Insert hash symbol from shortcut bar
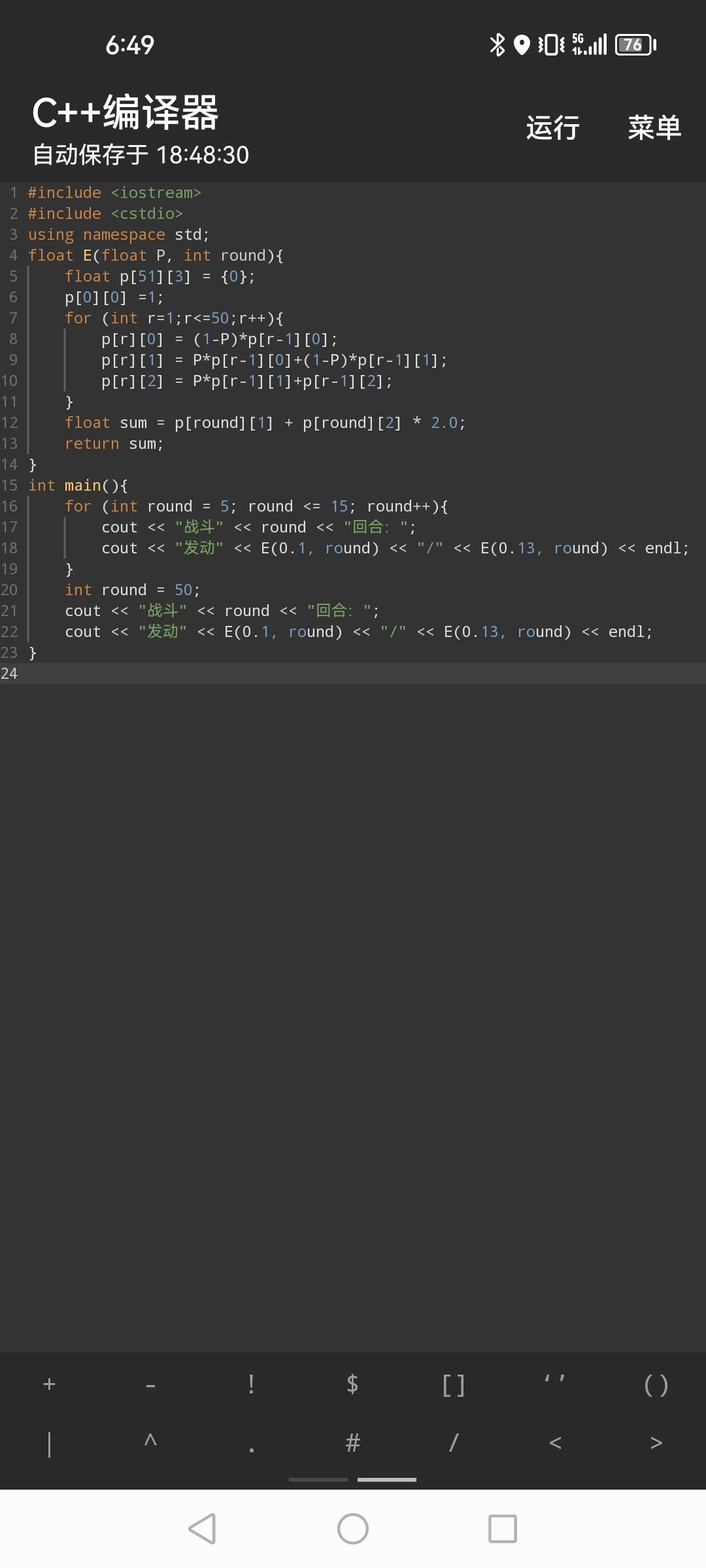This screenshot has height=1568, width=706. pyautogui.click(x=352, y=1443)
